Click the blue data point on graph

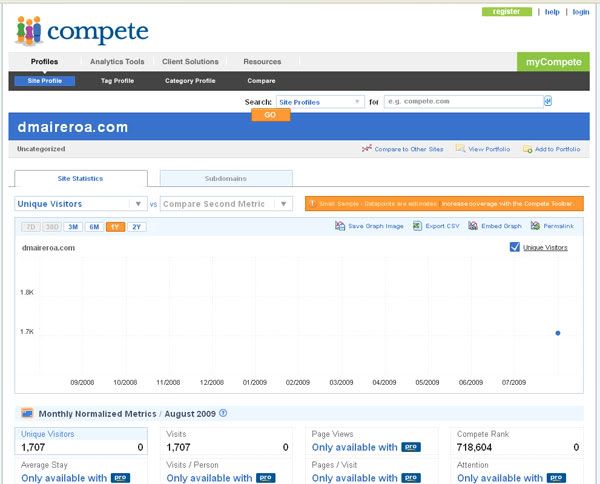click(x=558, y=333)
